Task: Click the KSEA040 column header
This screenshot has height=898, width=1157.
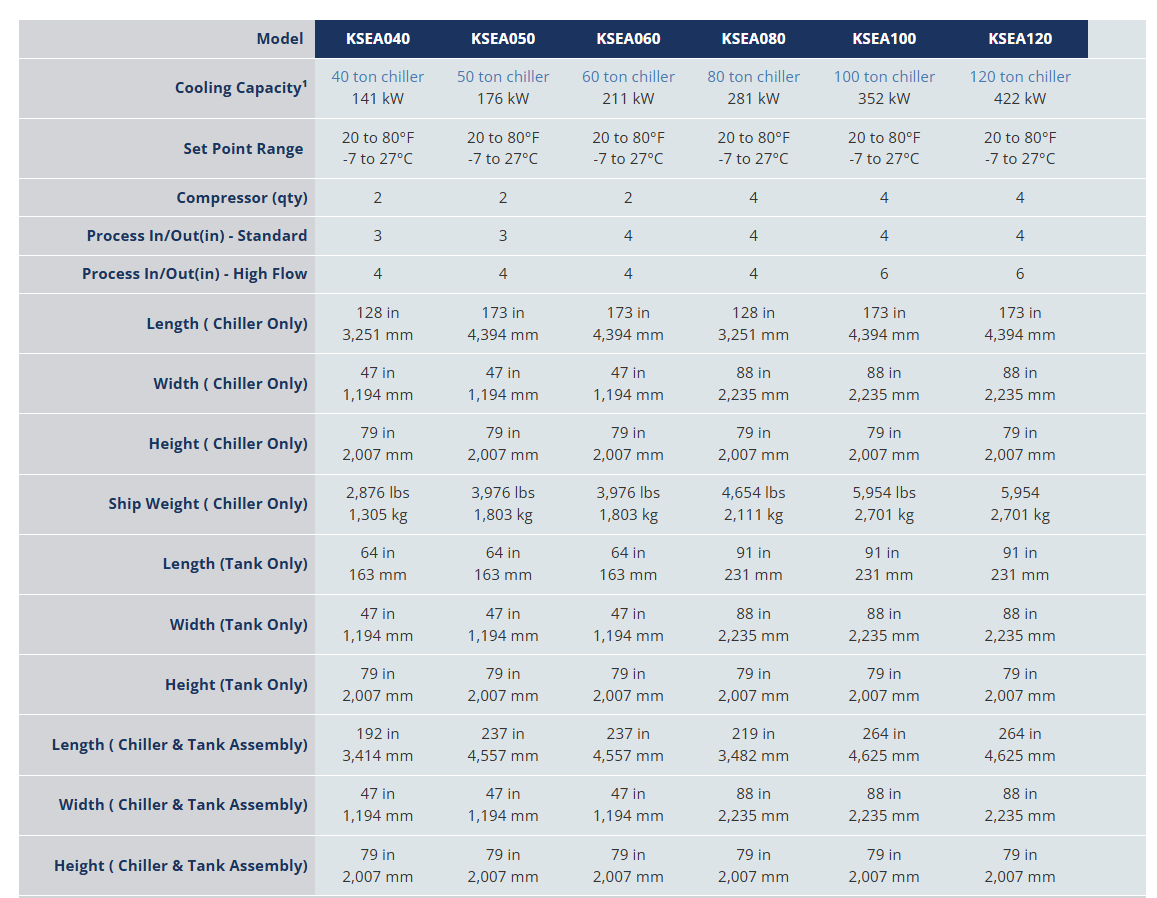Action: 377,39
